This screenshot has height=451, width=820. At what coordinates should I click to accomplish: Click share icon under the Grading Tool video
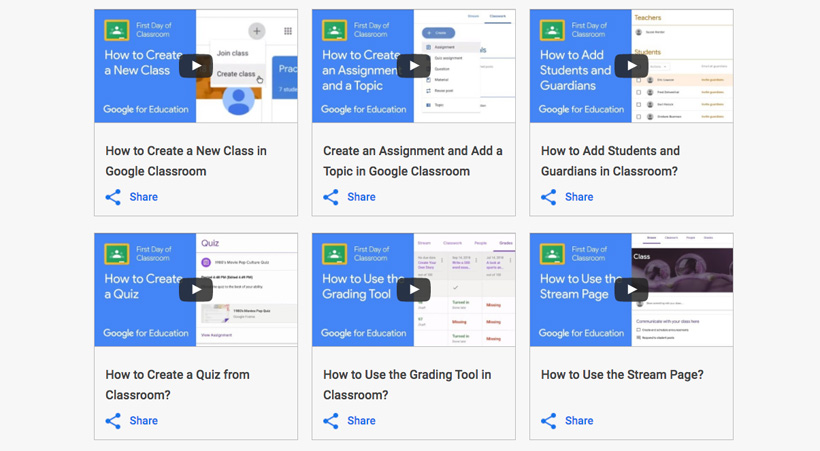tap(331, 421)
